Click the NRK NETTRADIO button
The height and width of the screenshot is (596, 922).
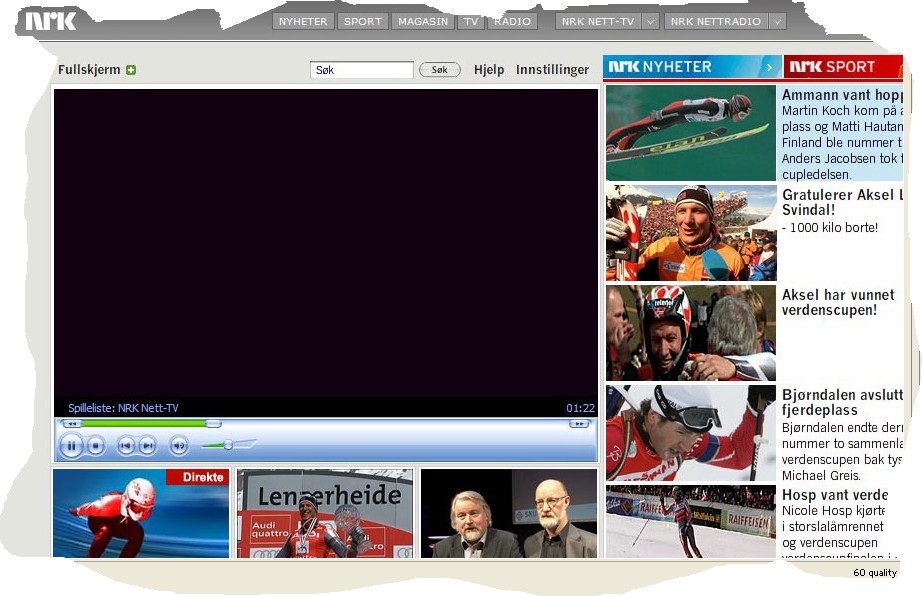[x=716, y=21]
